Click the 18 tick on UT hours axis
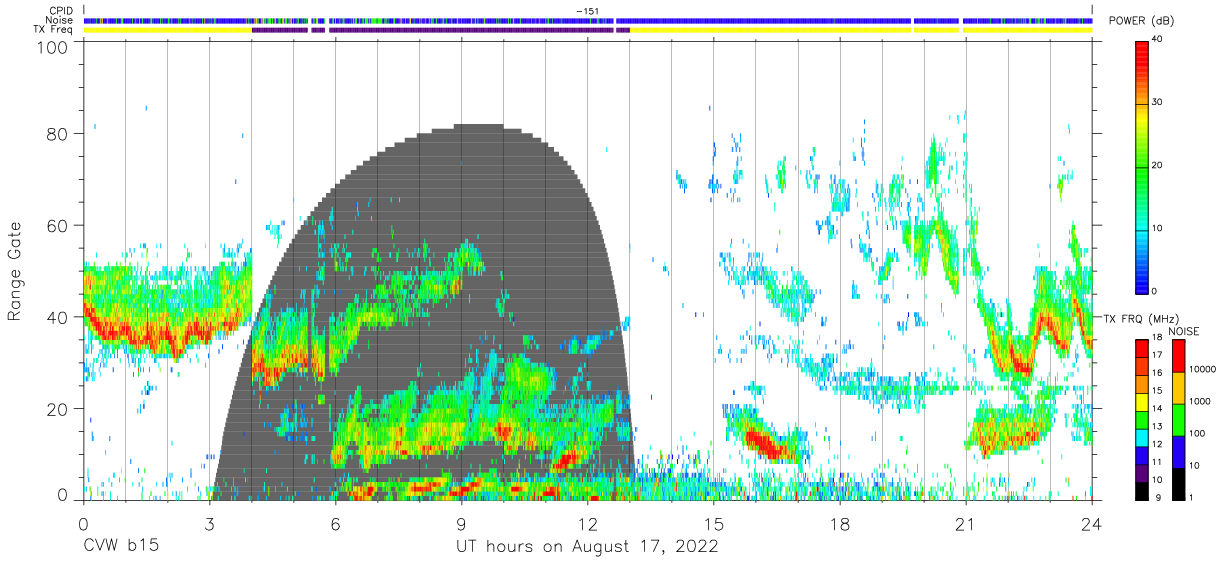Image resolution: width=1228 pixels, height=567 pixels. tap(840, 523)
